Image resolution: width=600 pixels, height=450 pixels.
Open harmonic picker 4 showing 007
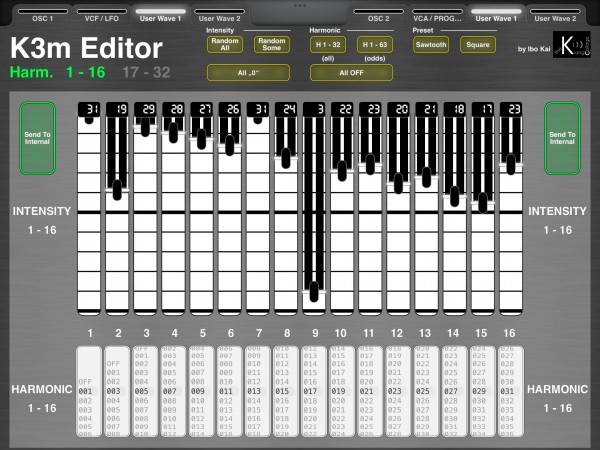coord(173,391)
